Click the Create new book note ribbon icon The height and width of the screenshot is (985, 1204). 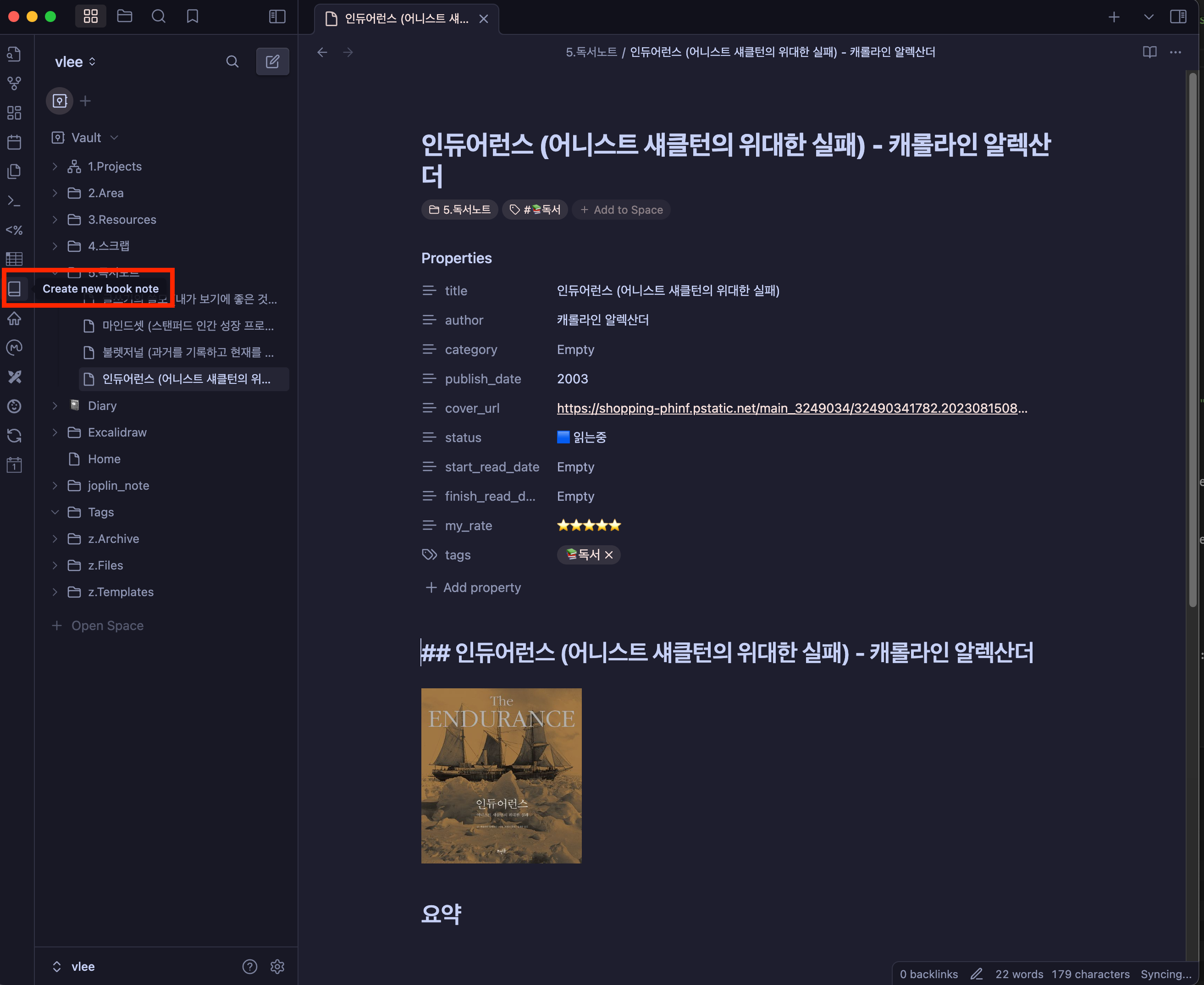pyautogui.click(x=14, y=289)
